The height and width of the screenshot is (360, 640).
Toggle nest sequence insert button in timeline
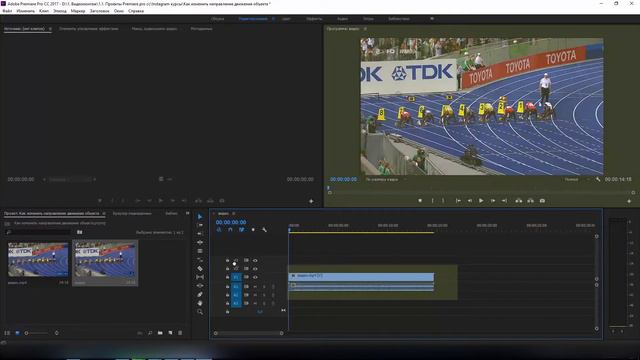219,230
